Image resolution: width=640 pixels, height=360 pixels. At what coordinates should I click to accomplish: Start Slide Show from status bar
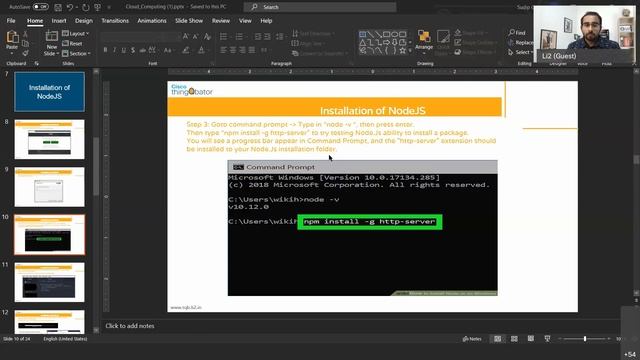click(547, 339)
